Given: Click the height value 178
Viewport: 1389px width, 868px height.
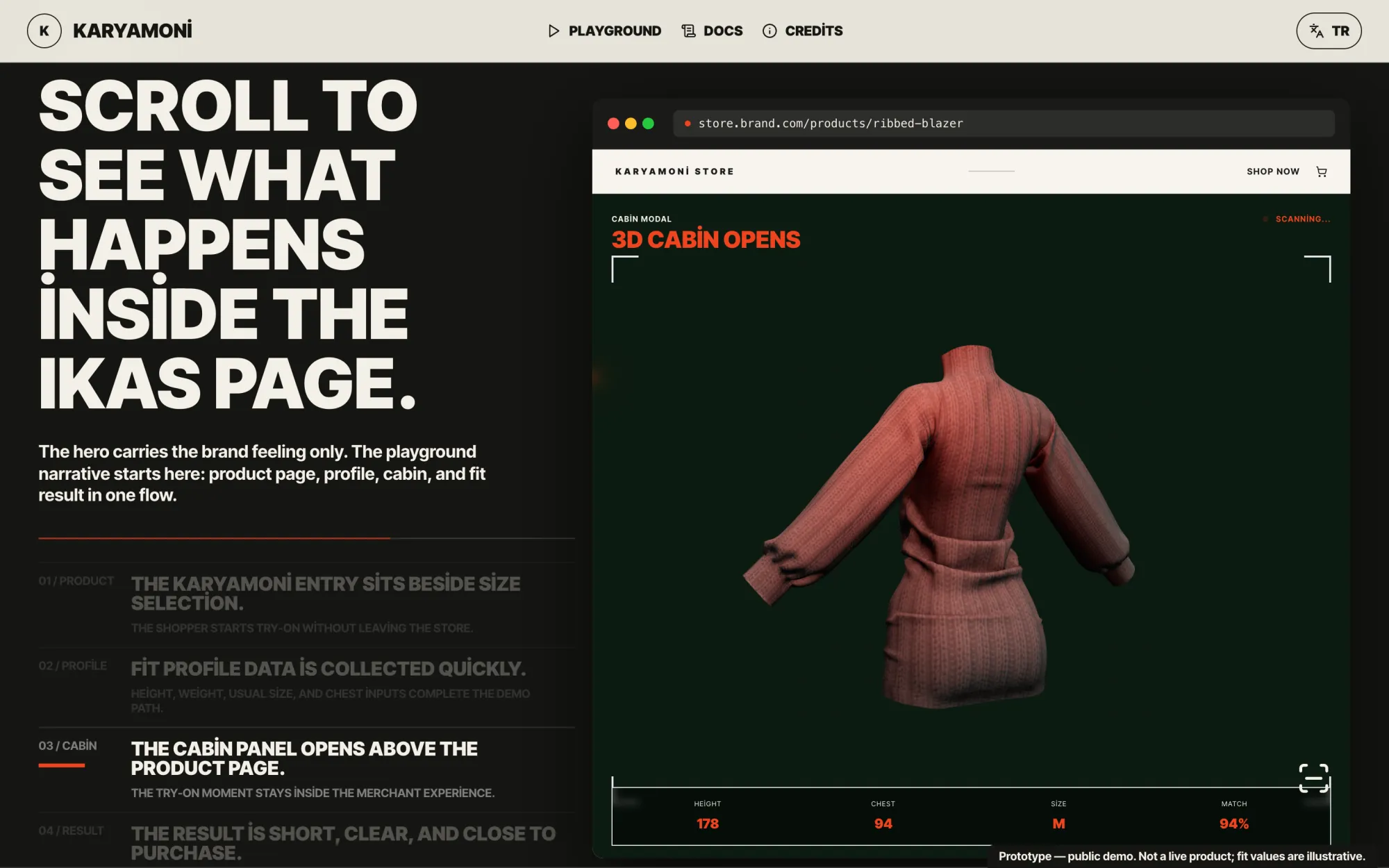Looking at the screenshot, I should pos(708,824).
